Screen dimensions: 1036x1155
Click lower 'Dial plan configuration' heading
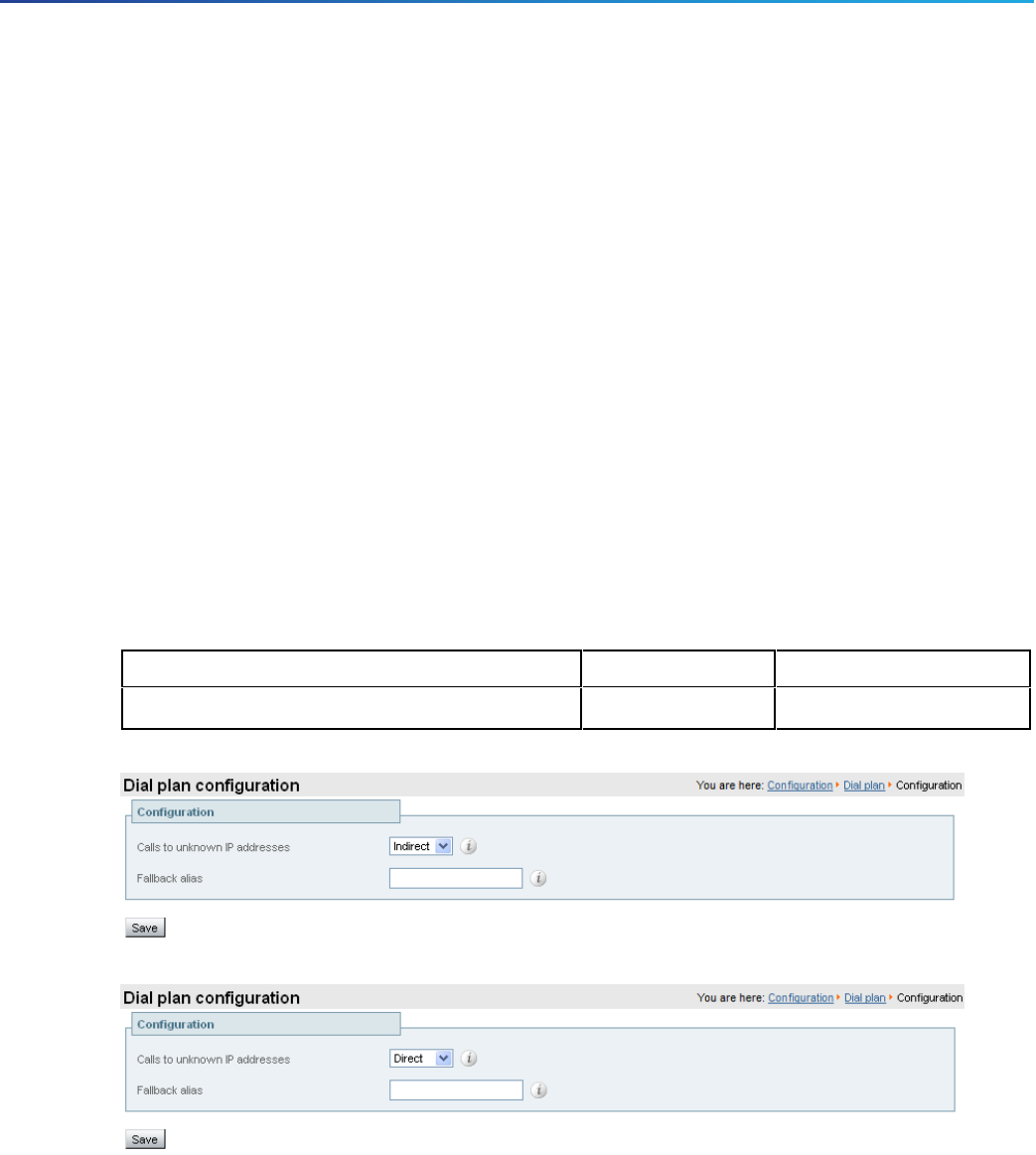(211, 997)
